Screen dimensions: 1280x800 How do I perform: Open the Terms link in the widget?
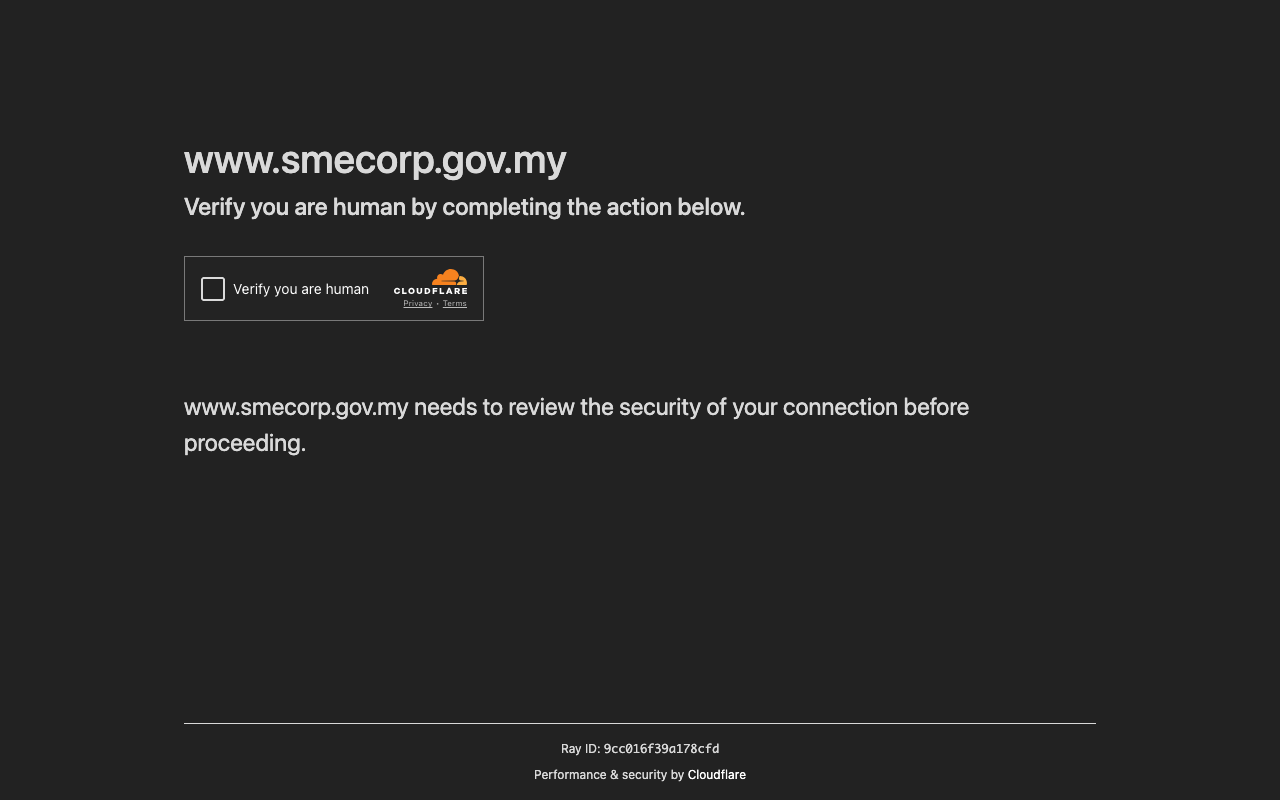point(455,303)
